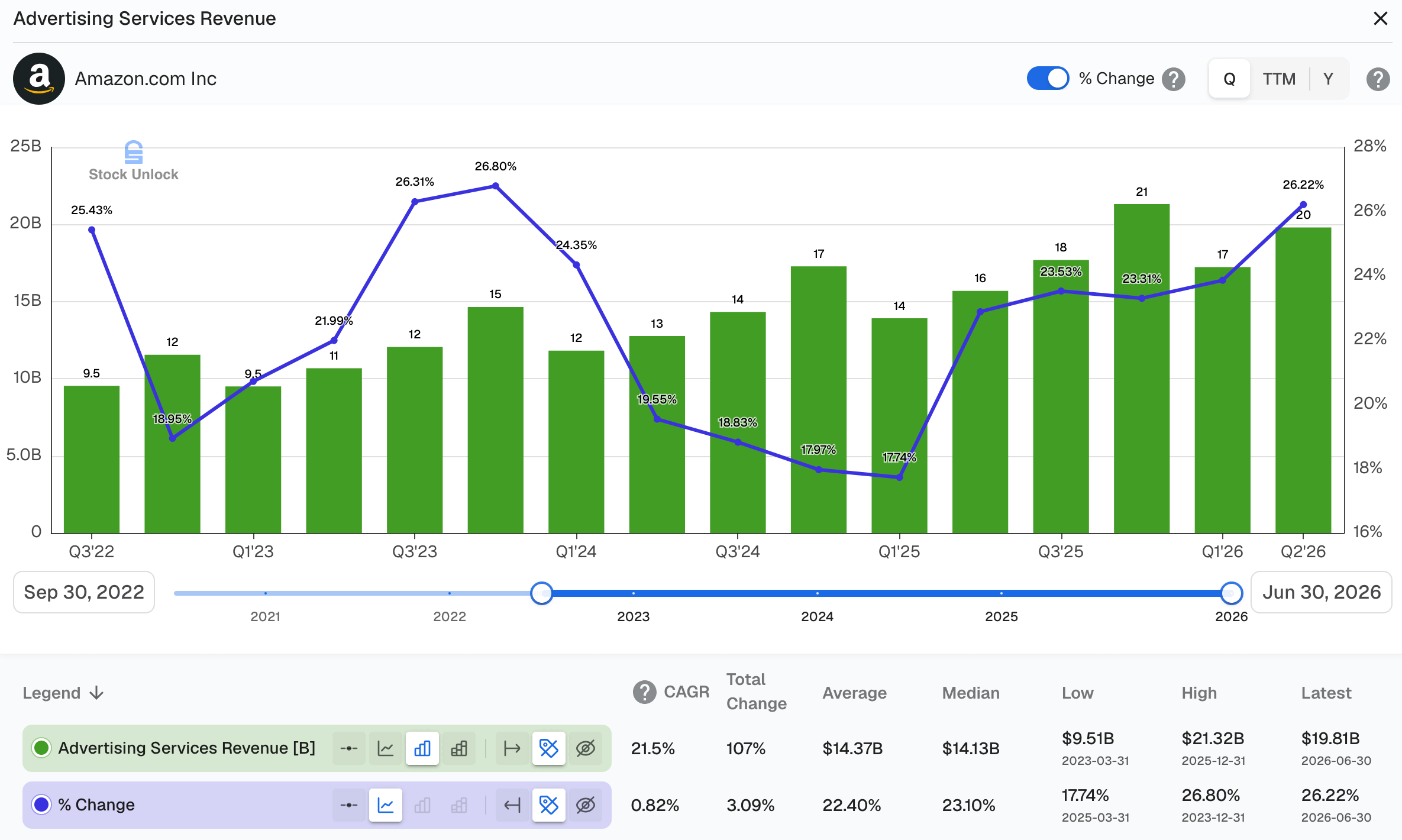The height and width of the screenshot is (840, 1402).
Task: Select the "Advertising Services Revenue [B]" legend label
Action: (186, 748)
